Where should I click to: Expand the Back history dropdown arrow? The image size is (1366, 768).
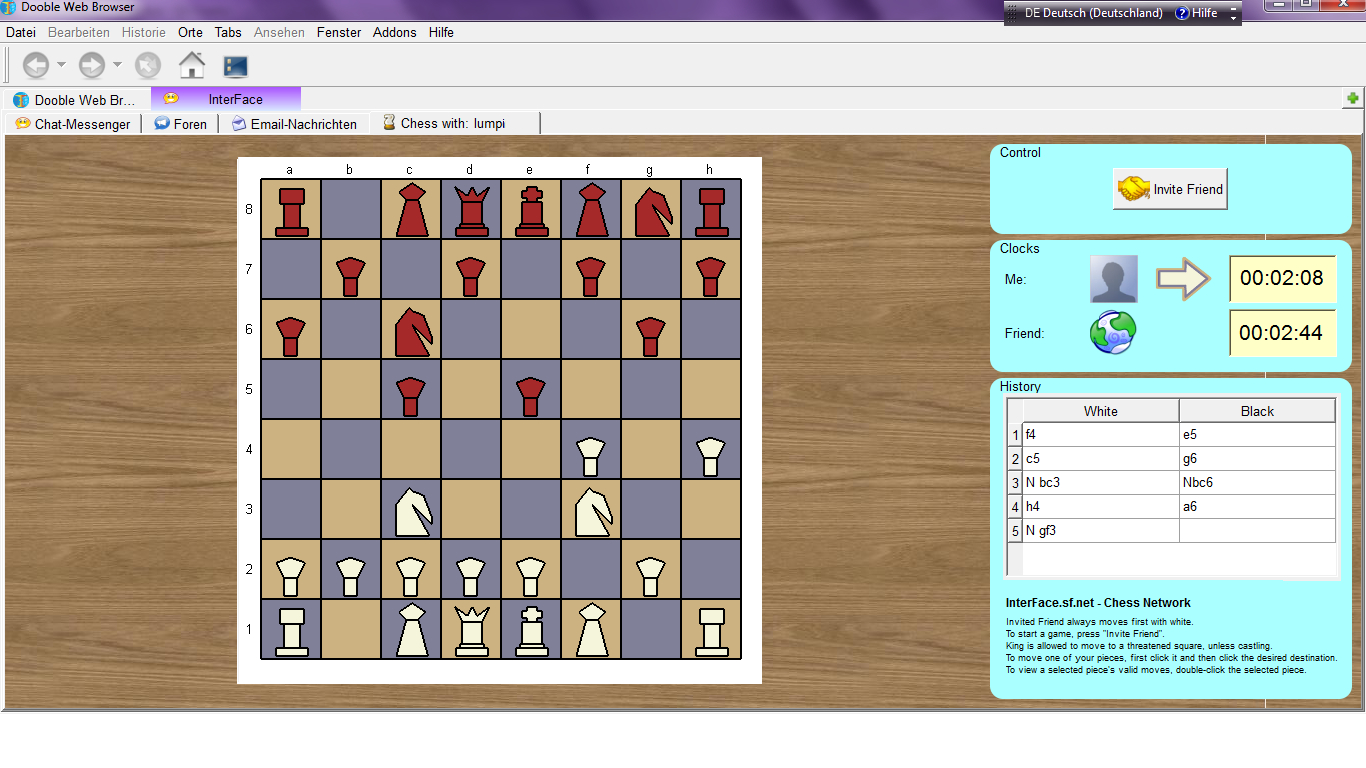pos(62,66)
